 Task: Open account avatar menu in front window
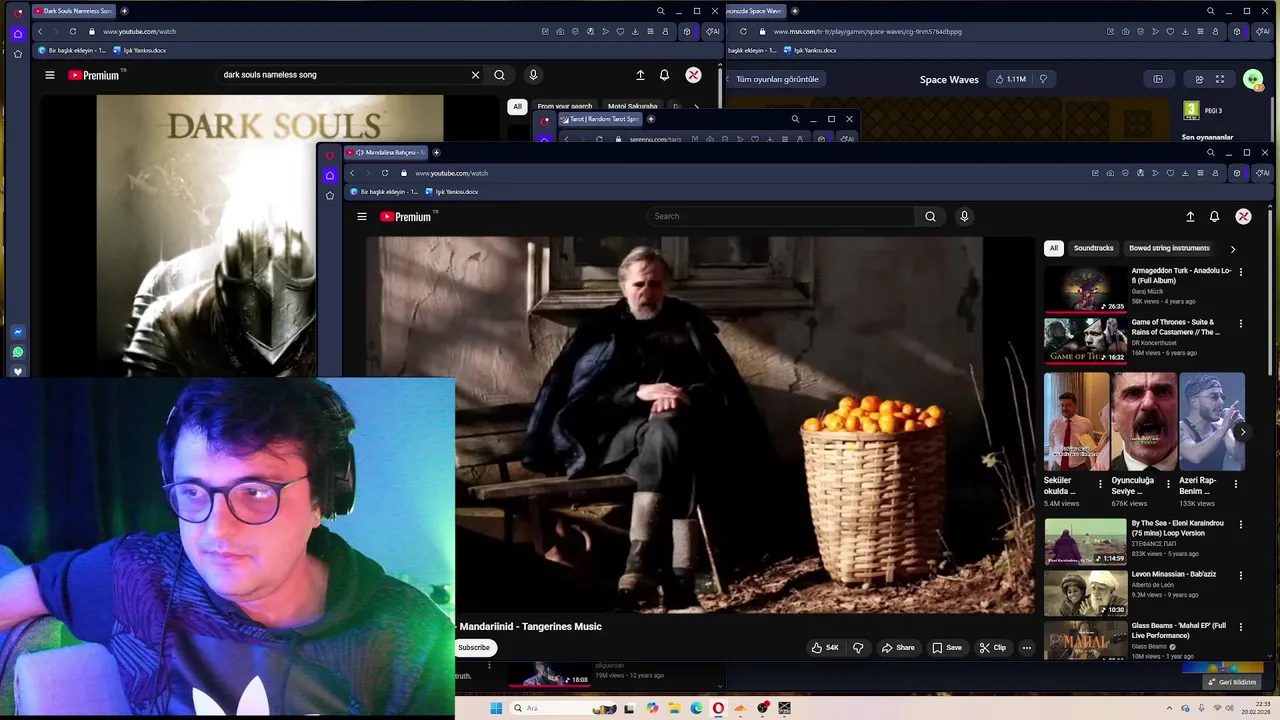click(x=1243, y=216)
